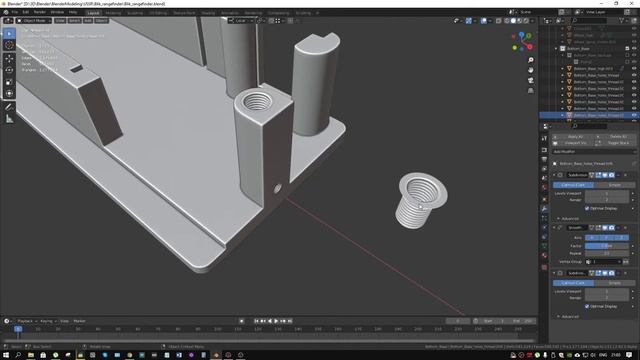Screen dimensions: 640x360
Task: Jump to timeline start frame
Action: [x=256, y=321]
